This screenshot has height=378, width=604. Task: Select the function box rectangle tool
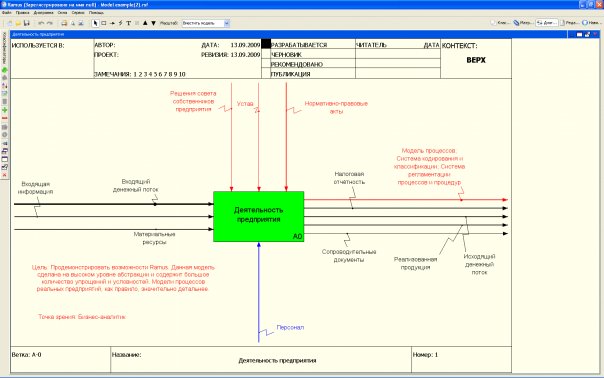pos(104,23)
